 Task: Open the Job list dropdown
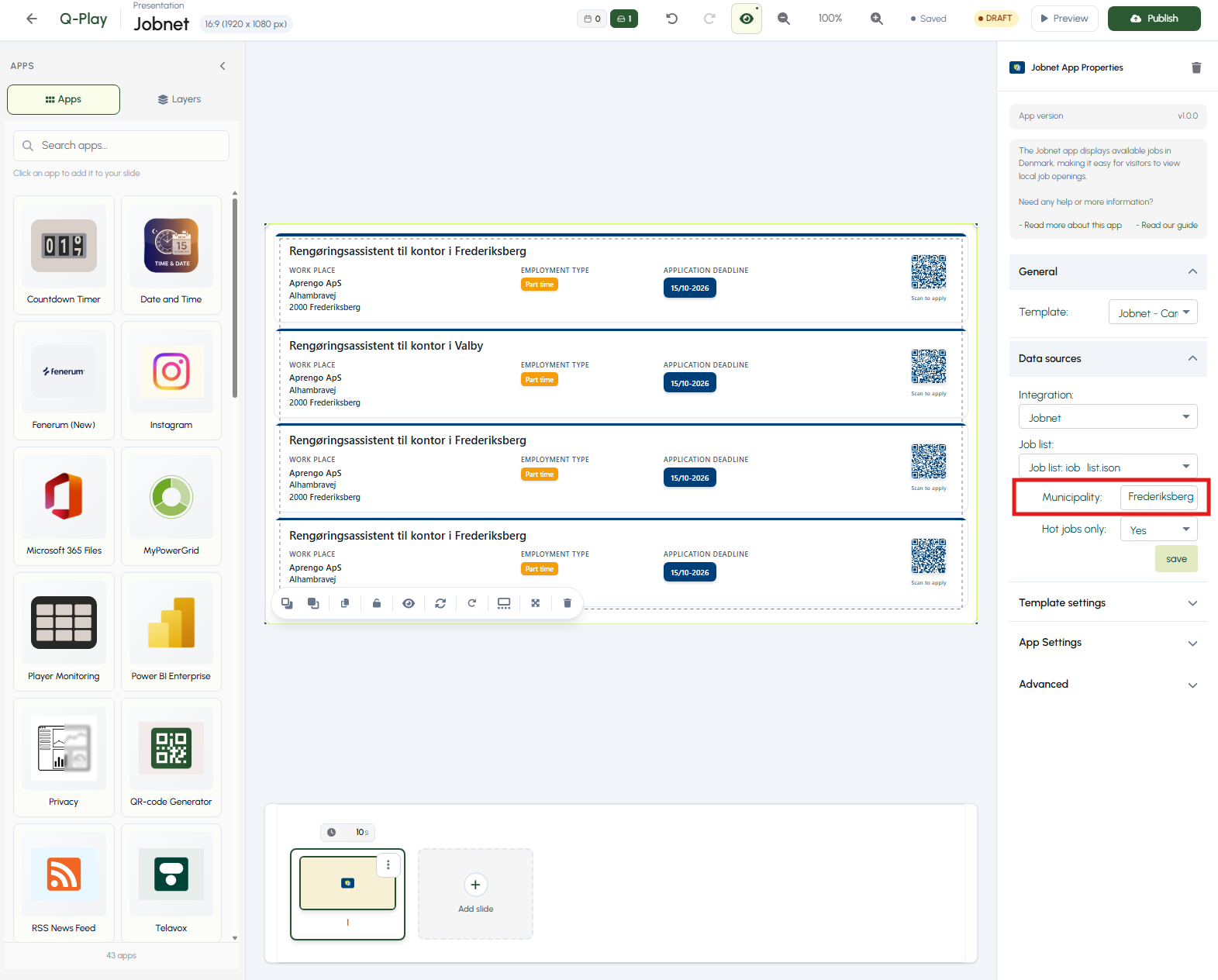click(1108, 467)
